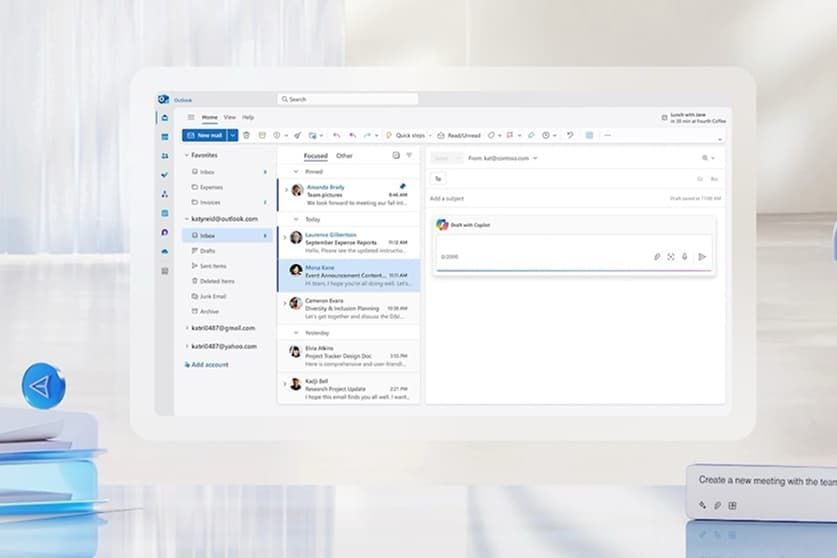Expand the katri0487@gmail.com account

tap(187, 328)
